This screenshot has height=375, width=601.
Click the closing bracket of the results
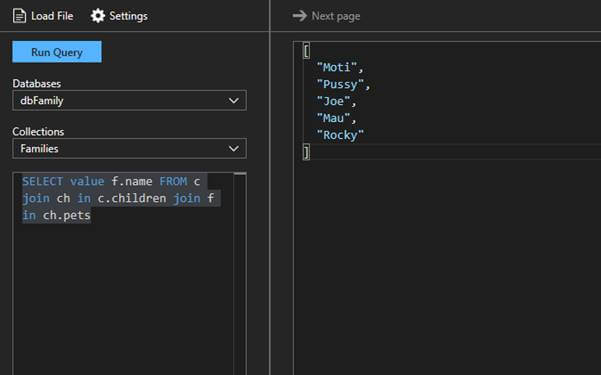click(306, 152)
